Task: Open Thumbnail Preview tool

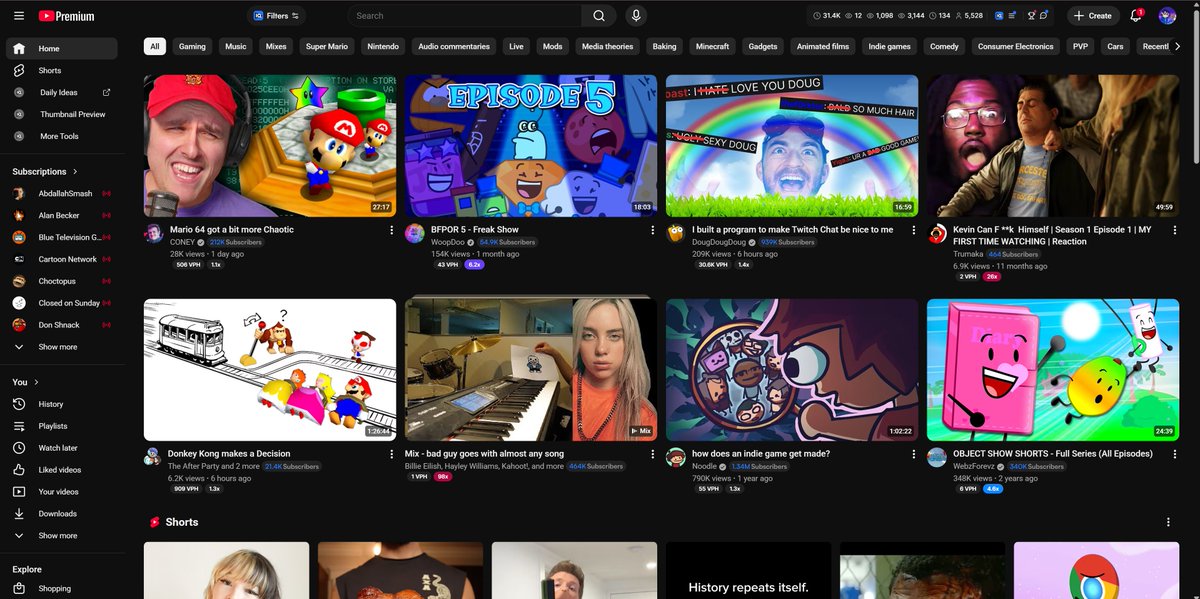Action: [61, 114]
